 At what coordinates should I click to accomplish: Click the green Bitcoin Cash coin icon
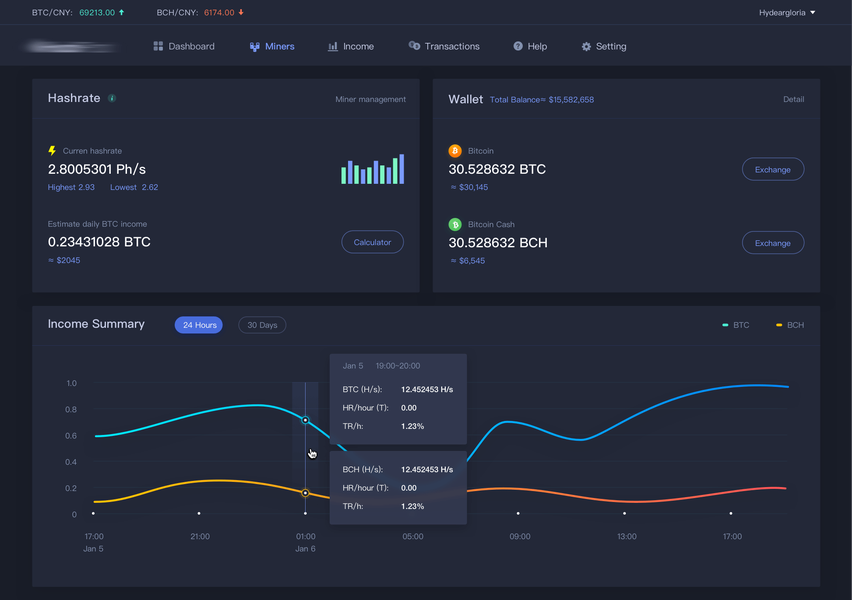click(x=455, y=224)
